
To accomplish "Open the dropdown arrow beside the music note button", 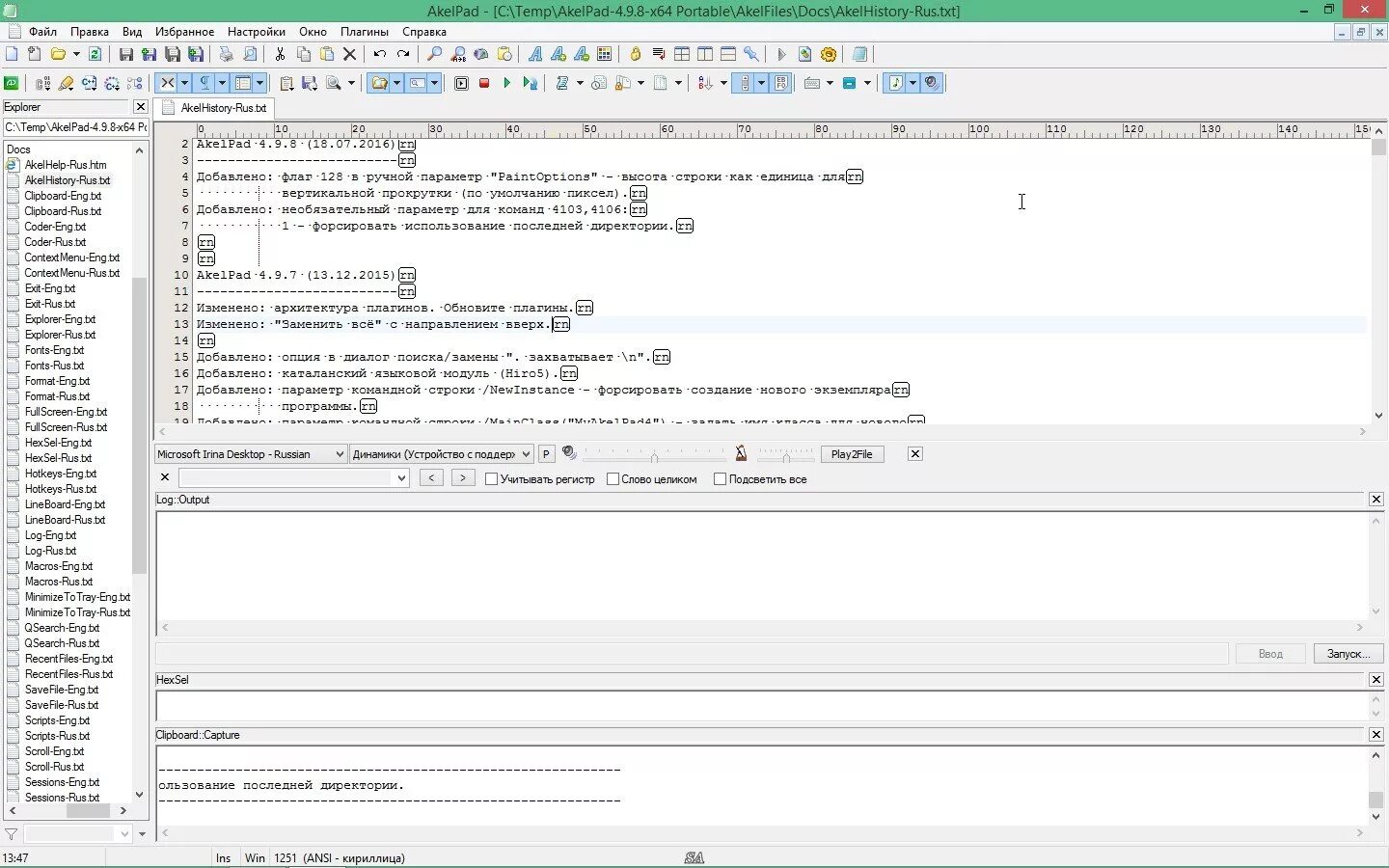I will (912, 83).
